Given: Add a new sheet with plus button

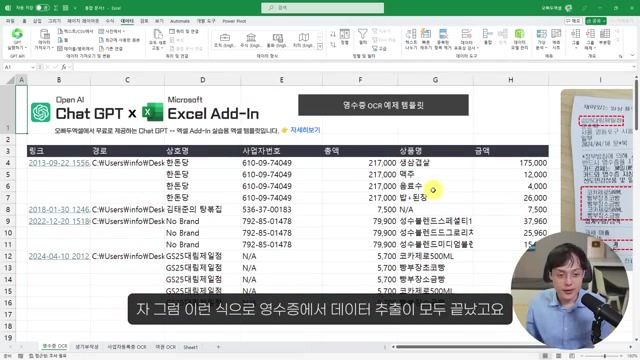Looking at the screenshot, I should [x=218, y=347].
